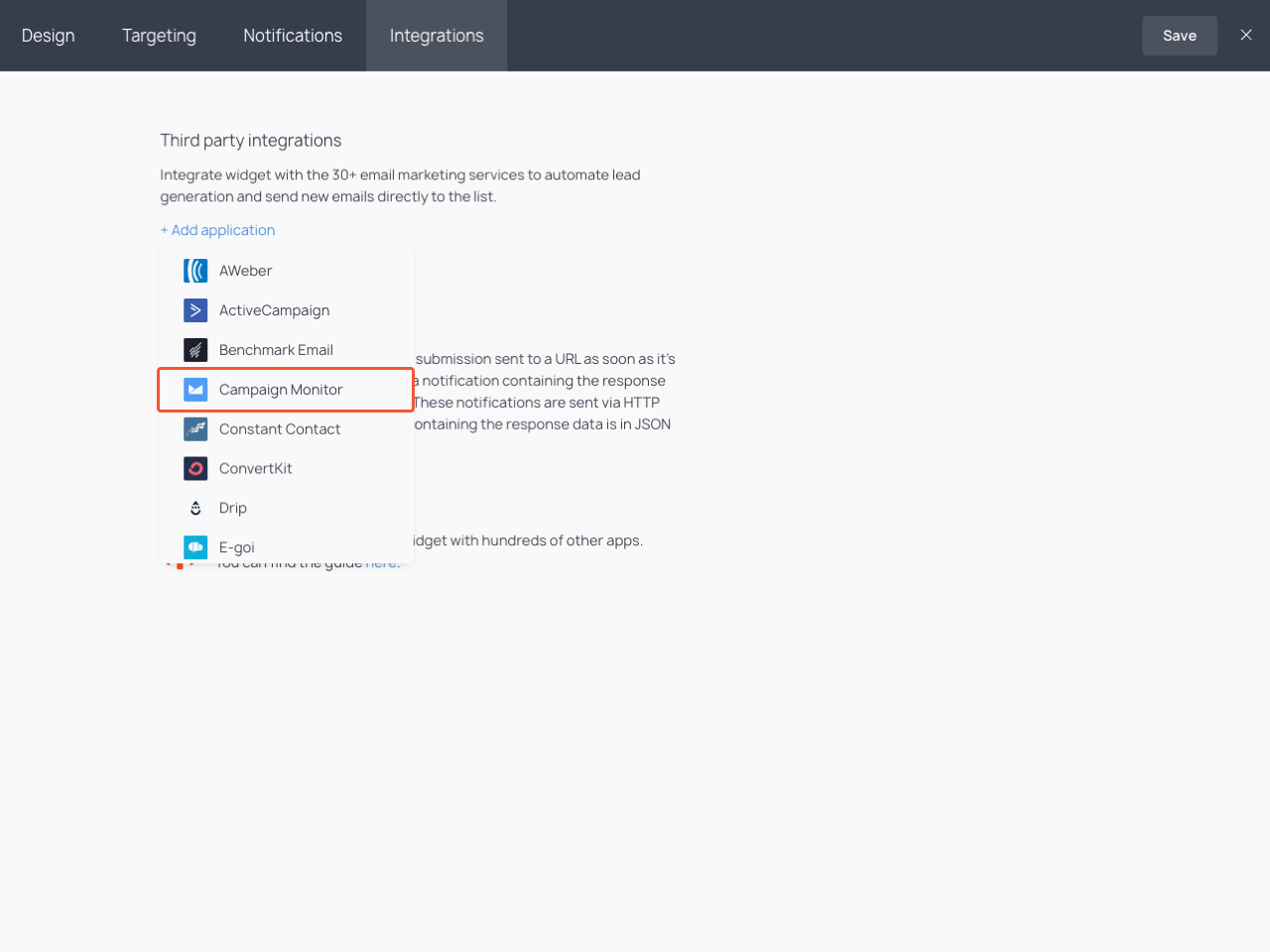1270x952 pixels.
Task: Pick the Campaign Monitor list entry
Action: click(x=281, y=390)
